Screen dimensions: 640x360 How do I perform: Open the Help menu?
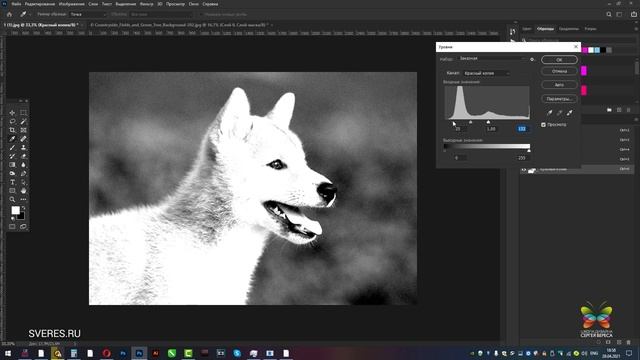(x=210, y=4)
